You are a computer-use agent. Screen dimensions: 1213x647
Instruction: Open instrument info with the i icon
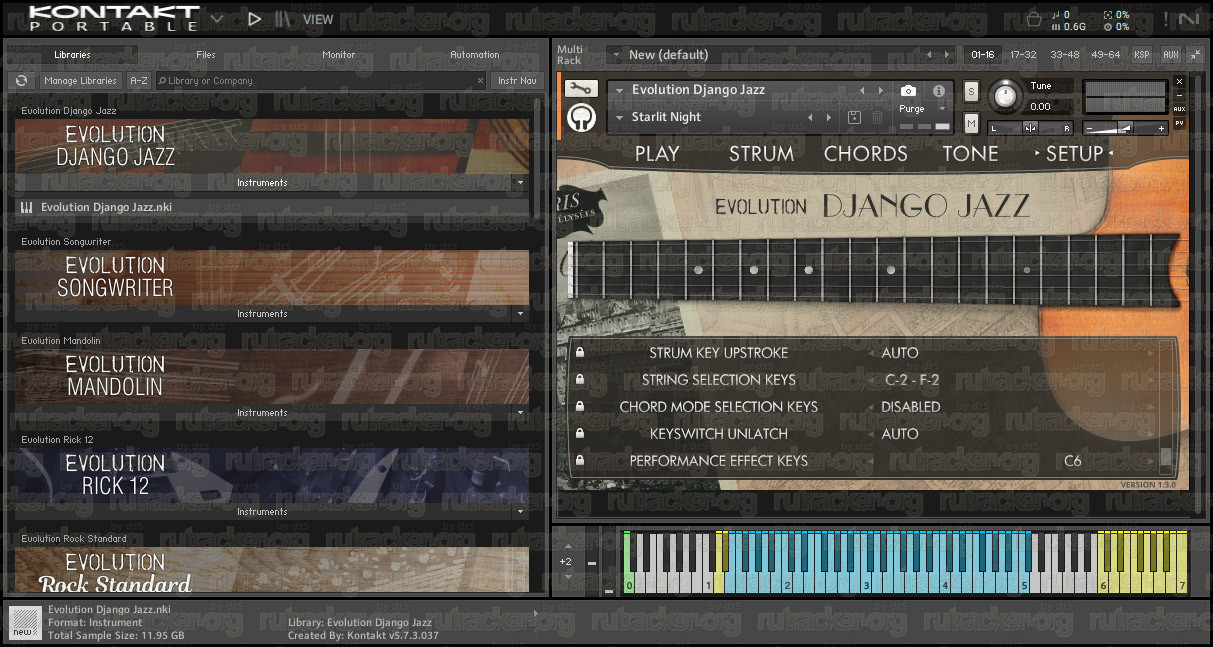(x=938, y=90)
